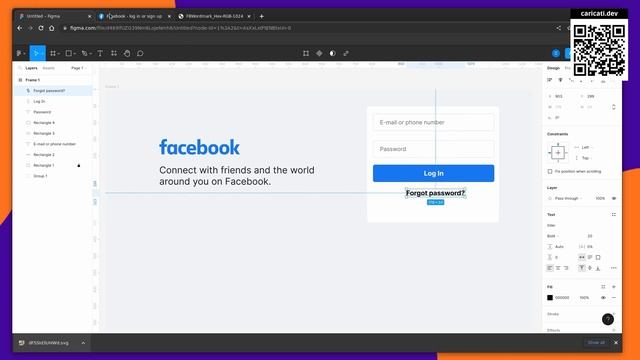Select the Text tool
This screenshot has height=360, width=640.
point(100,53)
